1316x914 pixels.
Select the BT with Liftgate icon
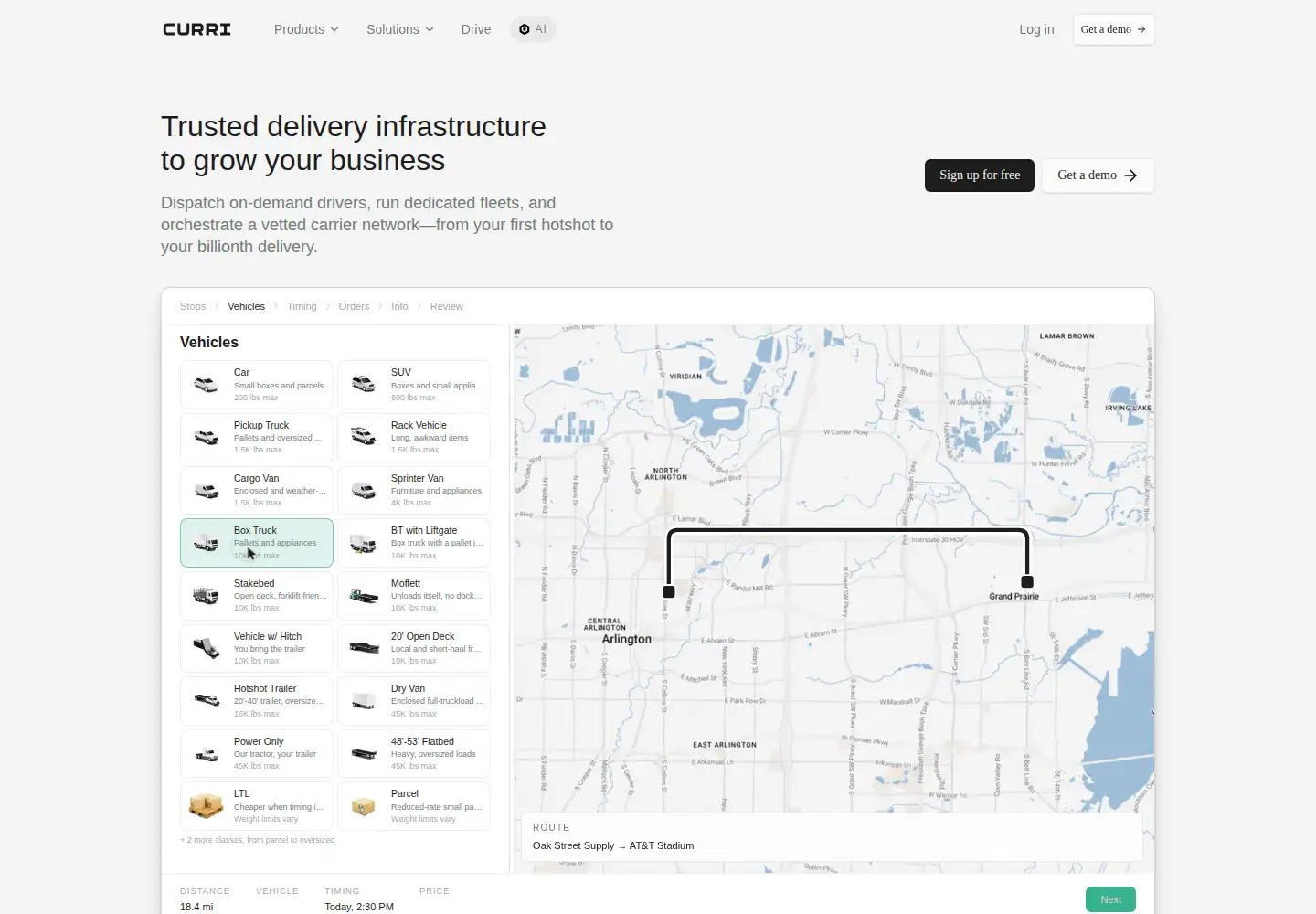tap(364, 543)
